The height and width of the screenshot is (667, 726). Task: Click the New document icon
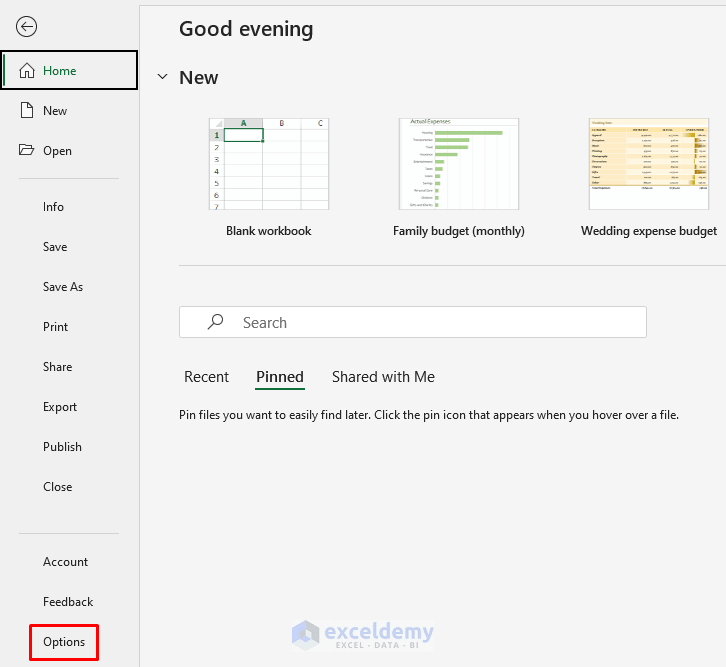(27, 111)
